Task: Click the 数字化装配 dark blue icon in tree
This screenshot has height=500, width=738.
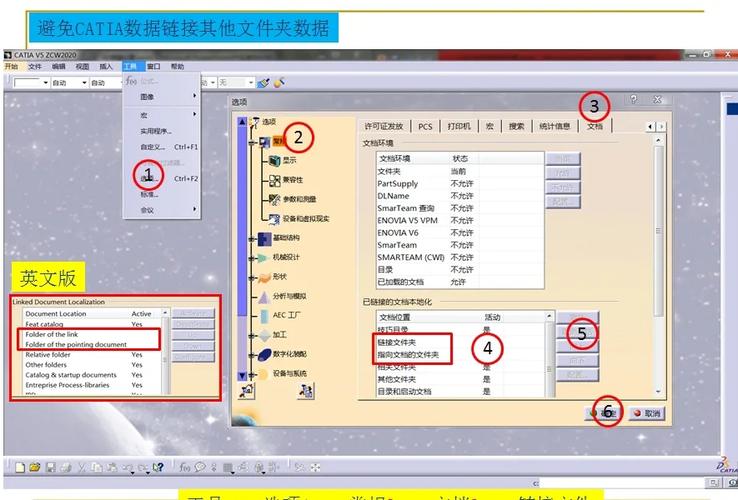Action: point(265,355)
